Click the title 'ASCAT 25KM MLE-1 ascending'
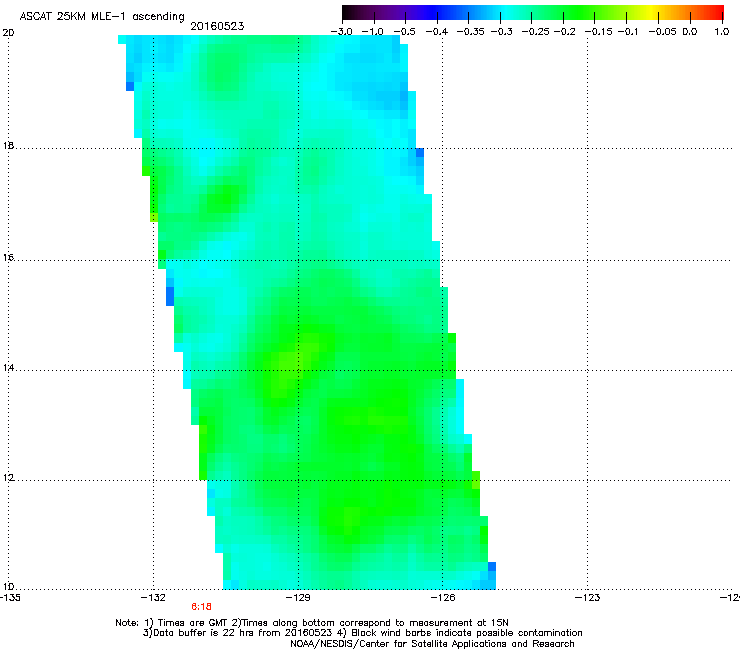Image resolution: width=740 pixels, height=650 pixels. 102,17
